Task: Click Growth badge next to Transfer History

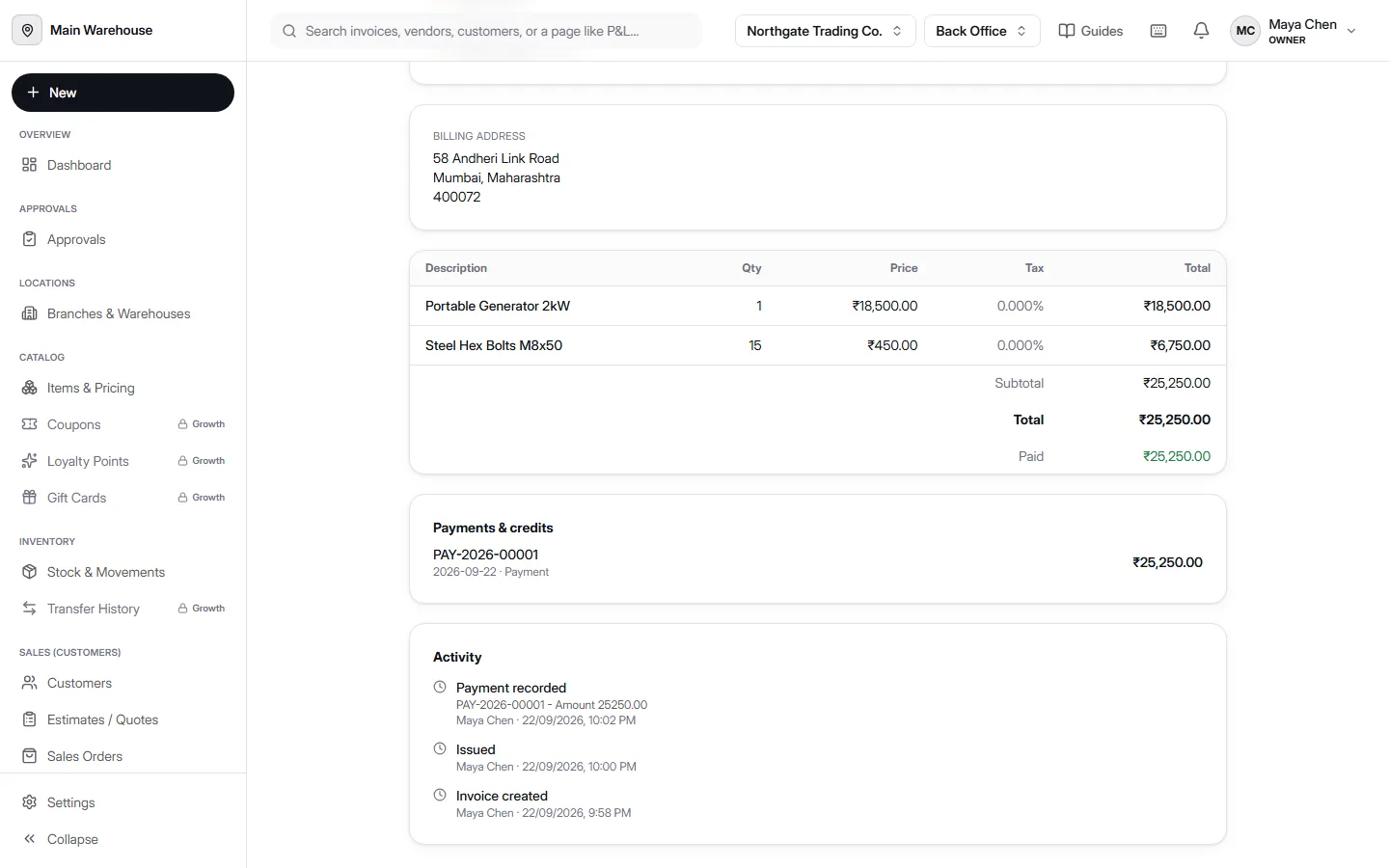Action: click(x=202, y=609)
